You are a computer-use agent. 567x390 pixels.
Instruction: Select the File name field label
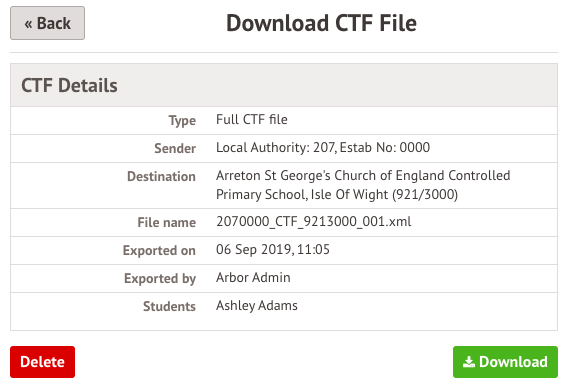click(167, 222)
